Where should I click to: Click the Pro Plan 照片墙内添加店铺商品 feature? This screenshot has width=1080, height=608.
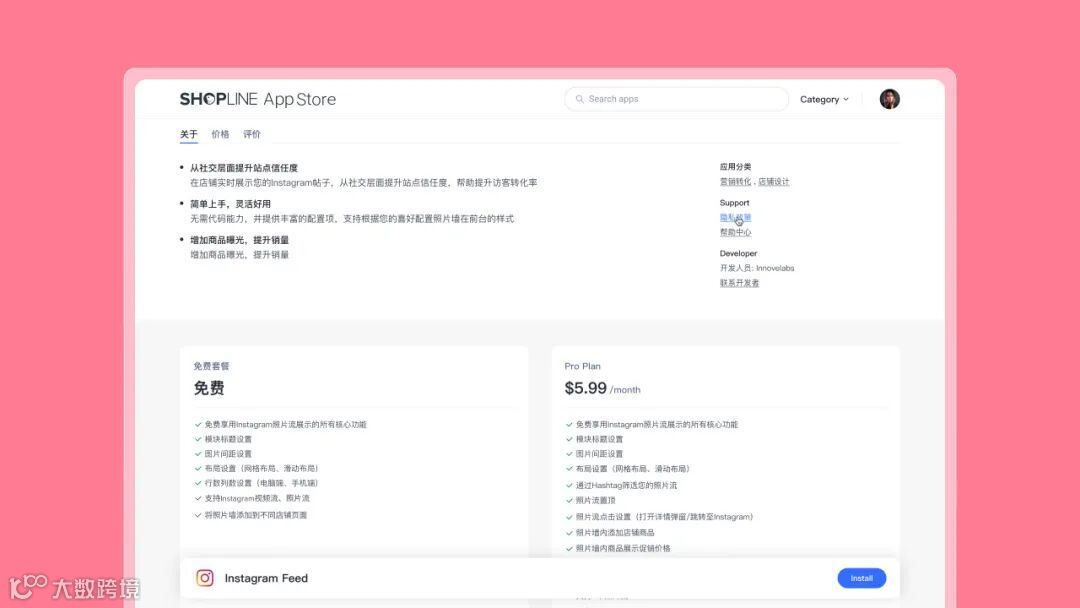point(615,533)
